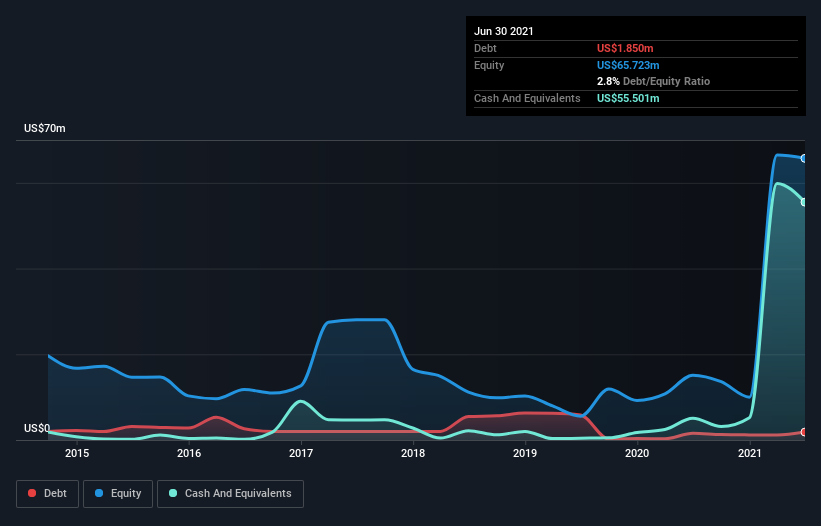Select the Debt endpoint marker for Jun 2021

(x=804, y=432)
